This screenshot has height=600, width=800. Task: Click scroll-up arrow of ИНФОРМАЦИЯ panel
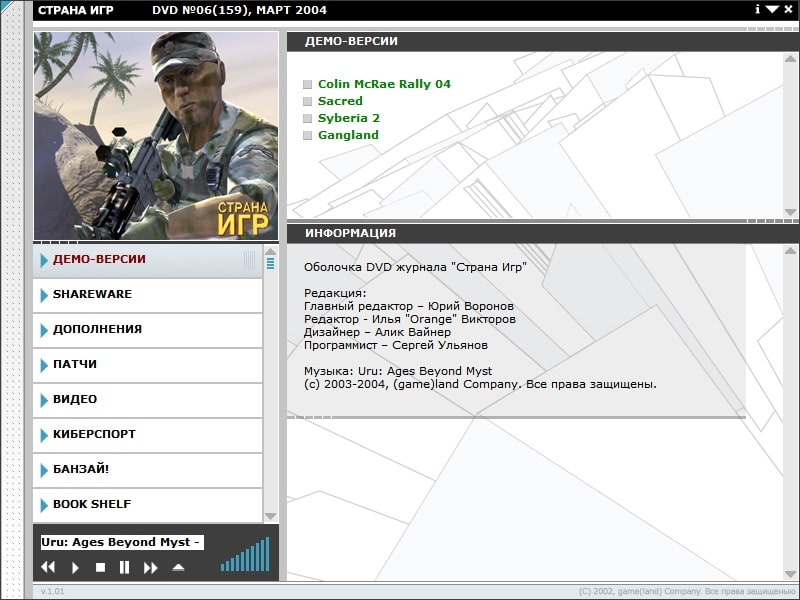(790, 251)
